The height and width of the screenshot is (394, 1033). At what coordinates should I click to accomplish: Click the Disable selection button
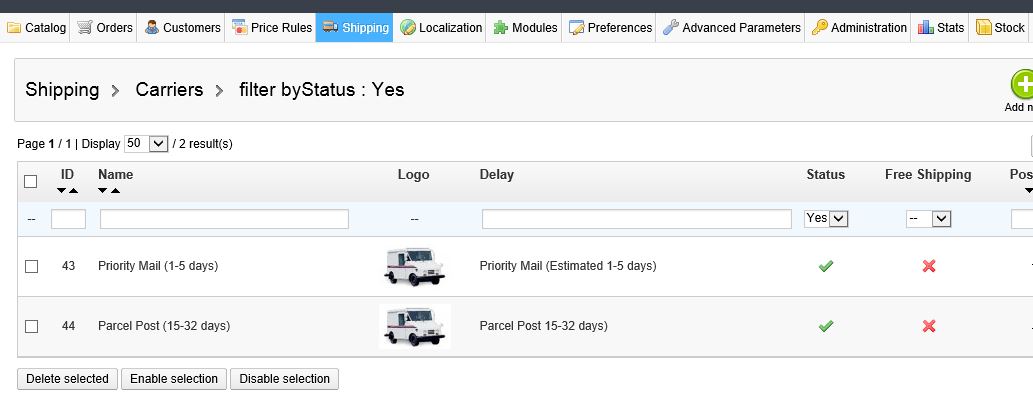(x=285, y=379)
